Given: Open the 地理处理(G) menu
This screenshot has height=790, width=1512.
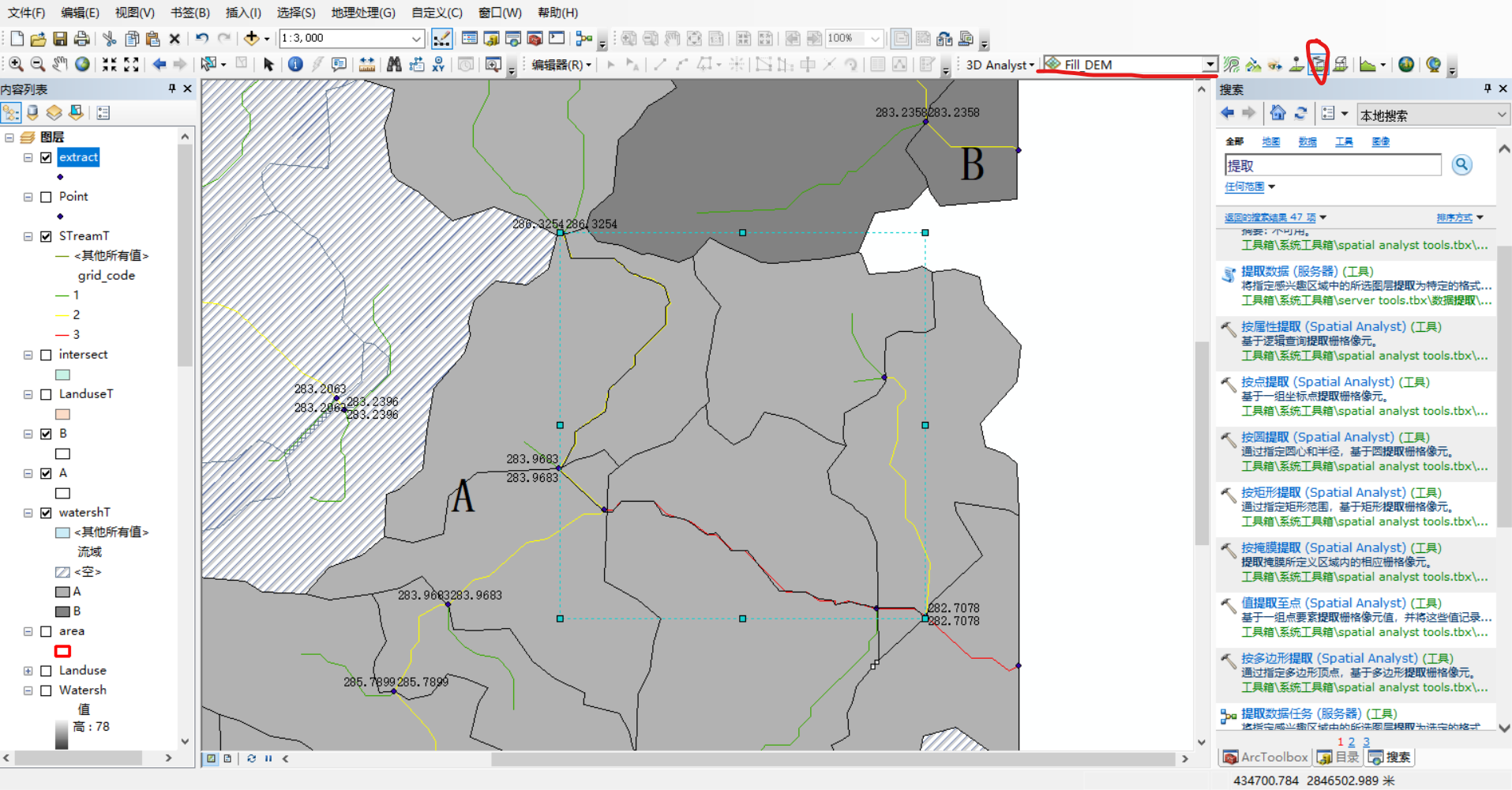Looking at the screenshot, I should coord(363,13).
